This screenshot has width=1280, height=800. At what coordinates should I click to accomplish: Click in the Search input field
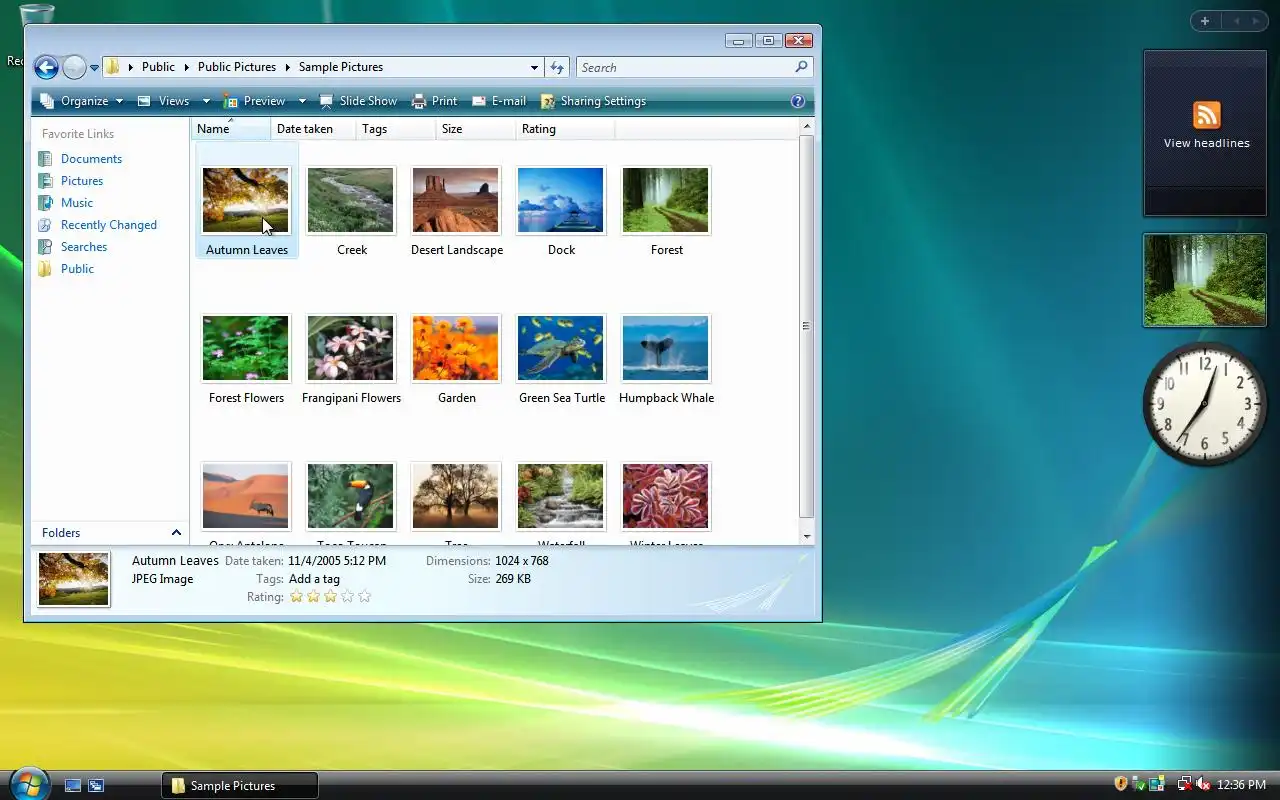coord(685,67)
